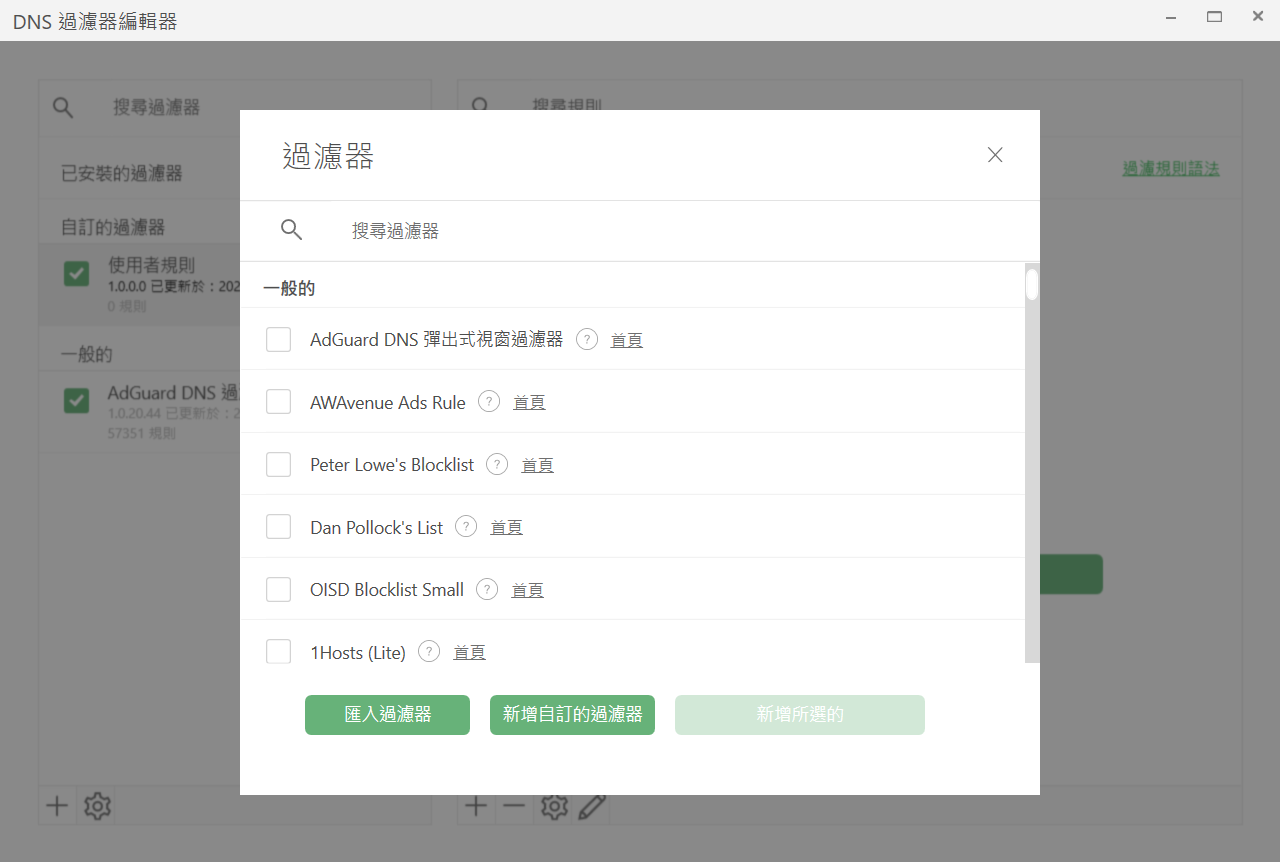This screenshot has width=1280, height=862.
Task: Open 首頁 link for AdGuard DNS 彈出式視窗過濾器
Action: pos(627,340)
